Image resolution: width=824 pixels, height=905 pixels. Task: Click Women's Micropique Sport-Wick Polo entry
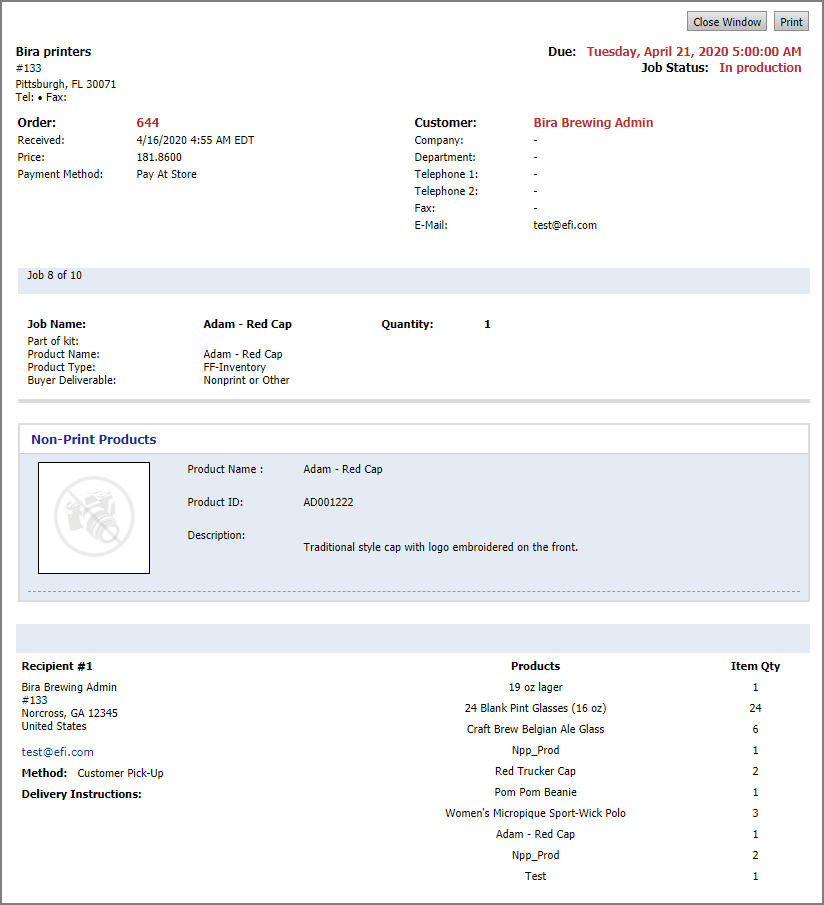click(x=535, y=813)
